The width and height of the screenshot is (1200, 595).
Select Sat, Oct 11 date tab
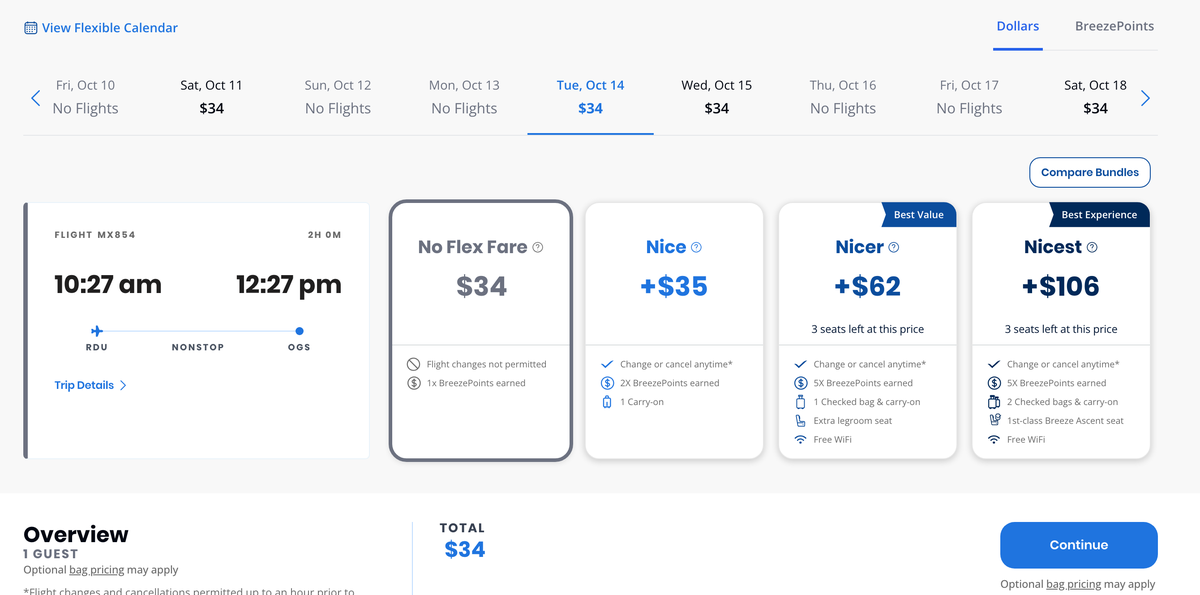[211, 97]
